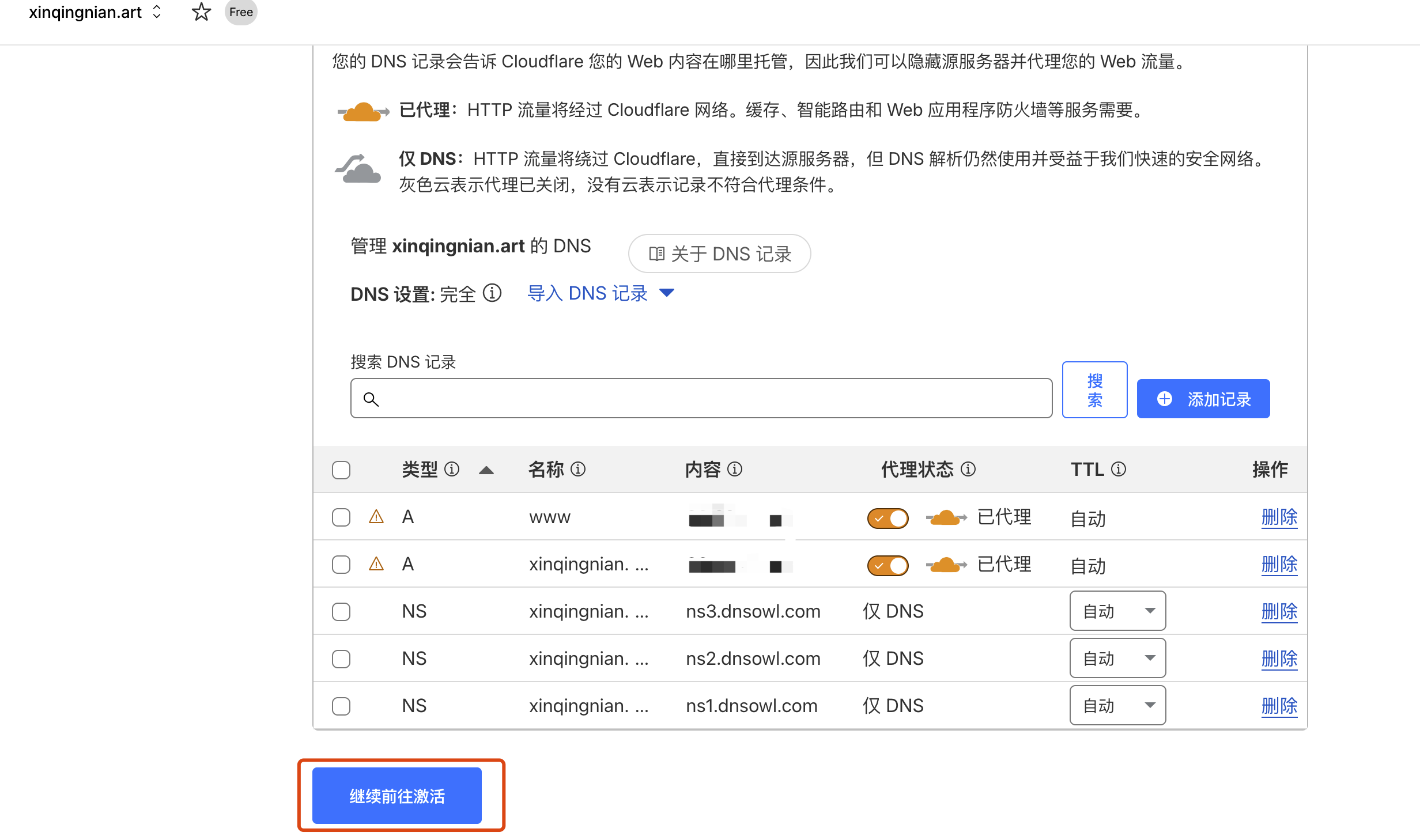Click the ns3.dnsowl.com content cell
Viewport: 1420px width, 840px height.
753,611
